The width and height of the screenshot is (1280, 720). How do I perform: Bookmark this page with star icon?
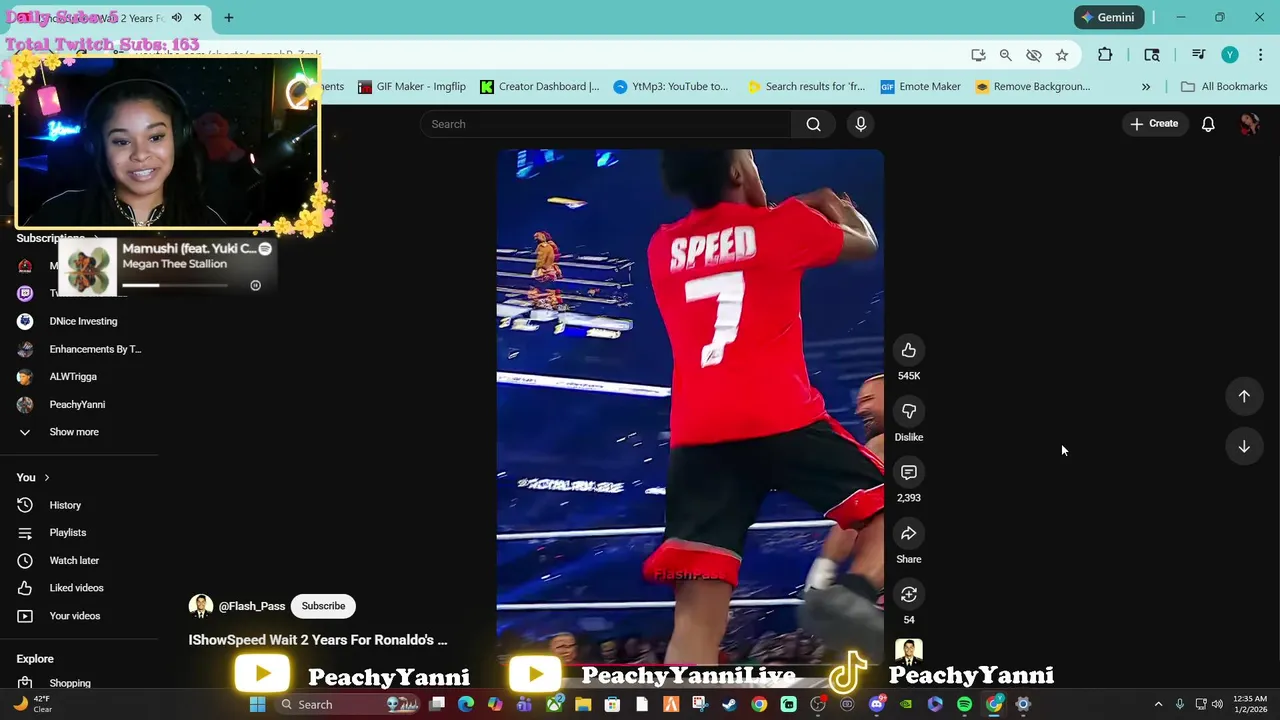click(1061, 55)
